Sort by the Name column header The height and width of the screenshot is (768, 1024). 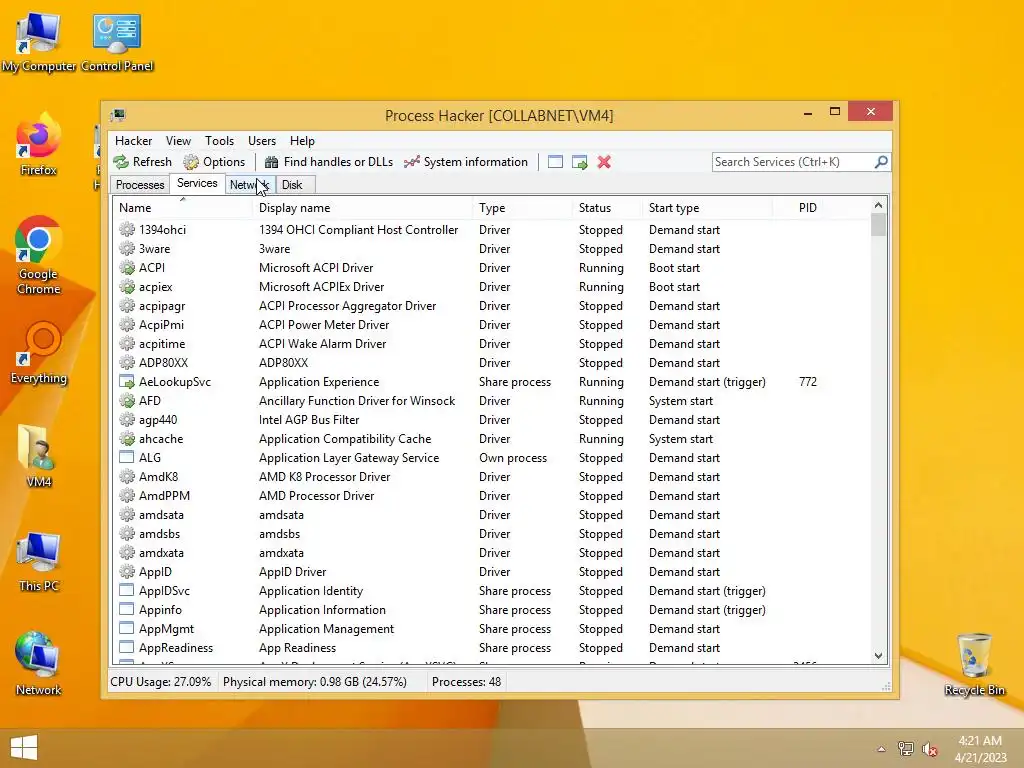pos(182,208)
